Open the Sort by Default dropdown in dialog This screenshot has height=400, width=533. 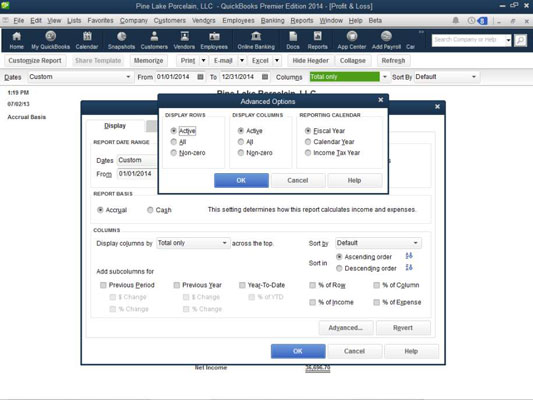click(x=378, y=243)
